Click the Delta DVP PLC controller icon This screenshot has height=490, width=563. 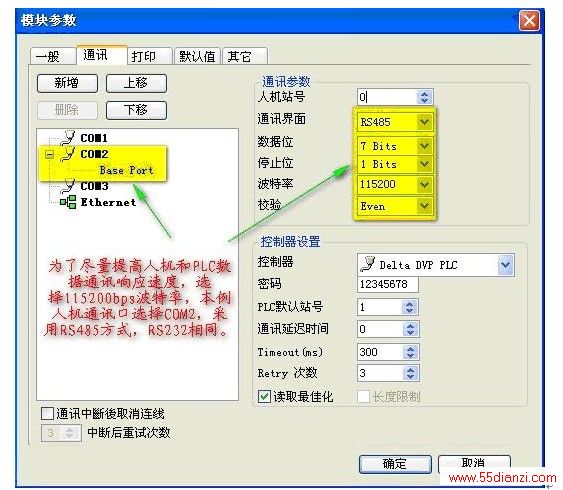point(368,265)
